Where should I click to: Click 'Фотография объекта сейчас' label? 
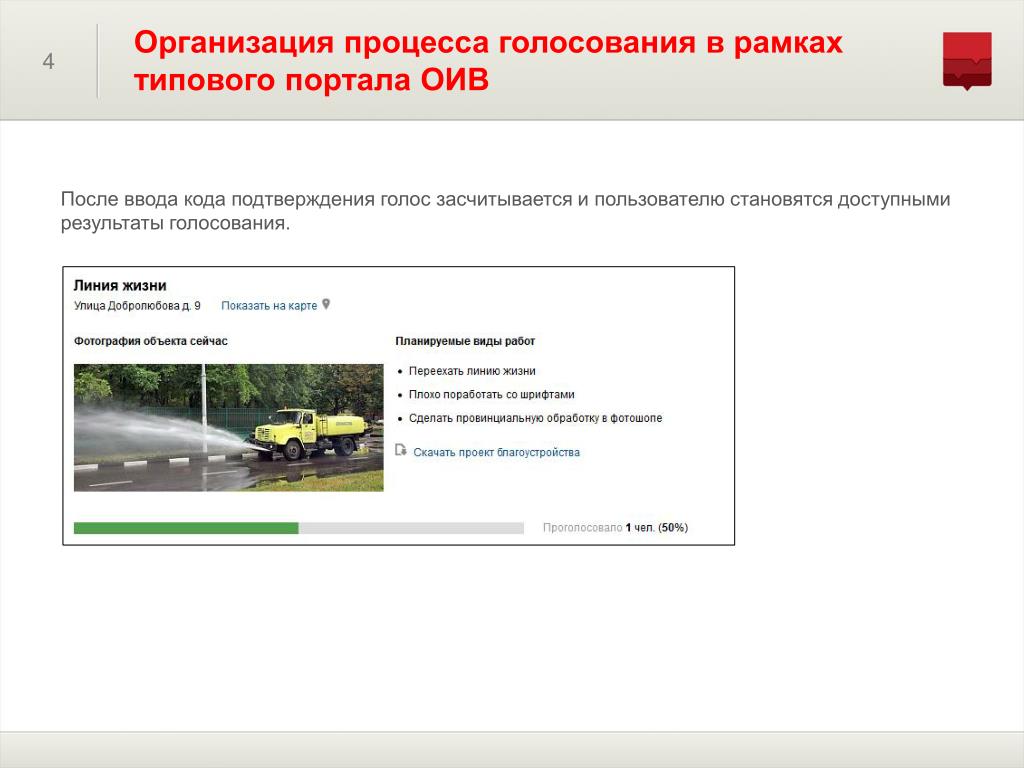(x=151, y=341)
